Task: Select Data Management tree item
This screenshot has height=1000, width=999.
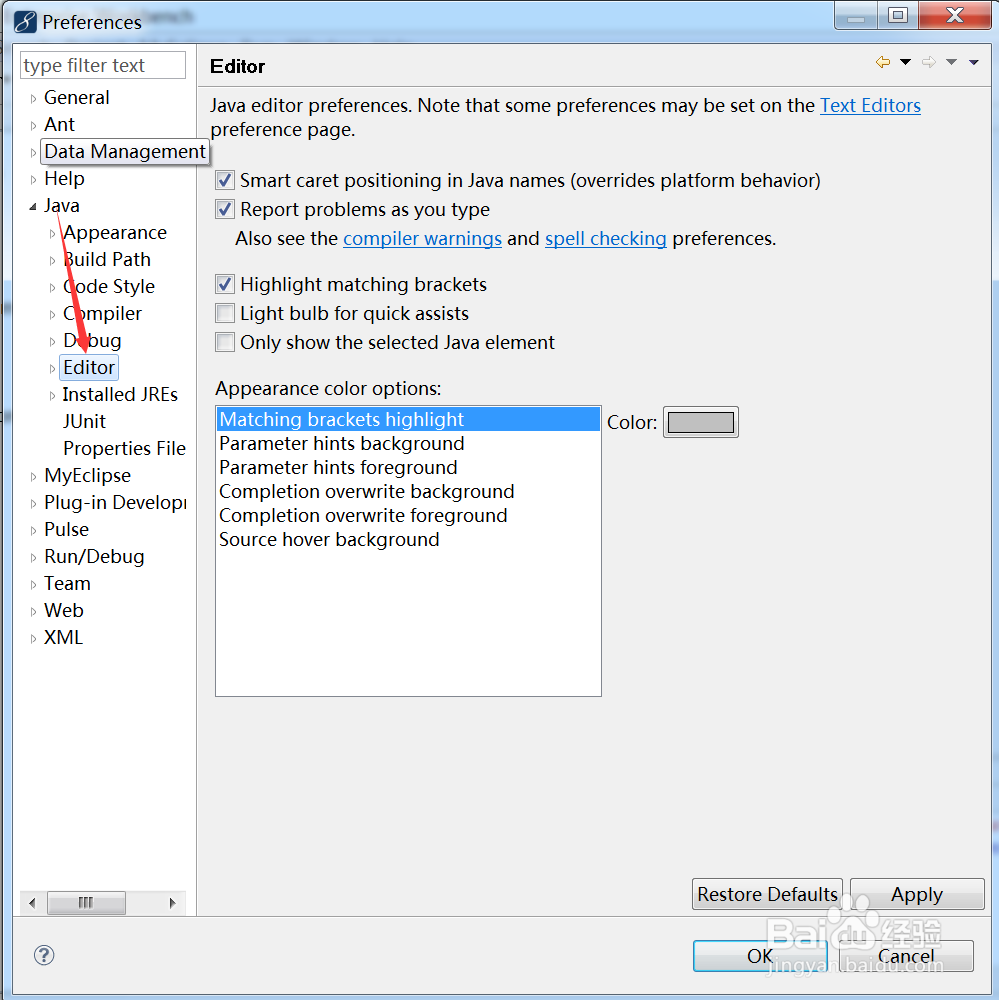Action: pyautogui.click(x=125, y=152)
